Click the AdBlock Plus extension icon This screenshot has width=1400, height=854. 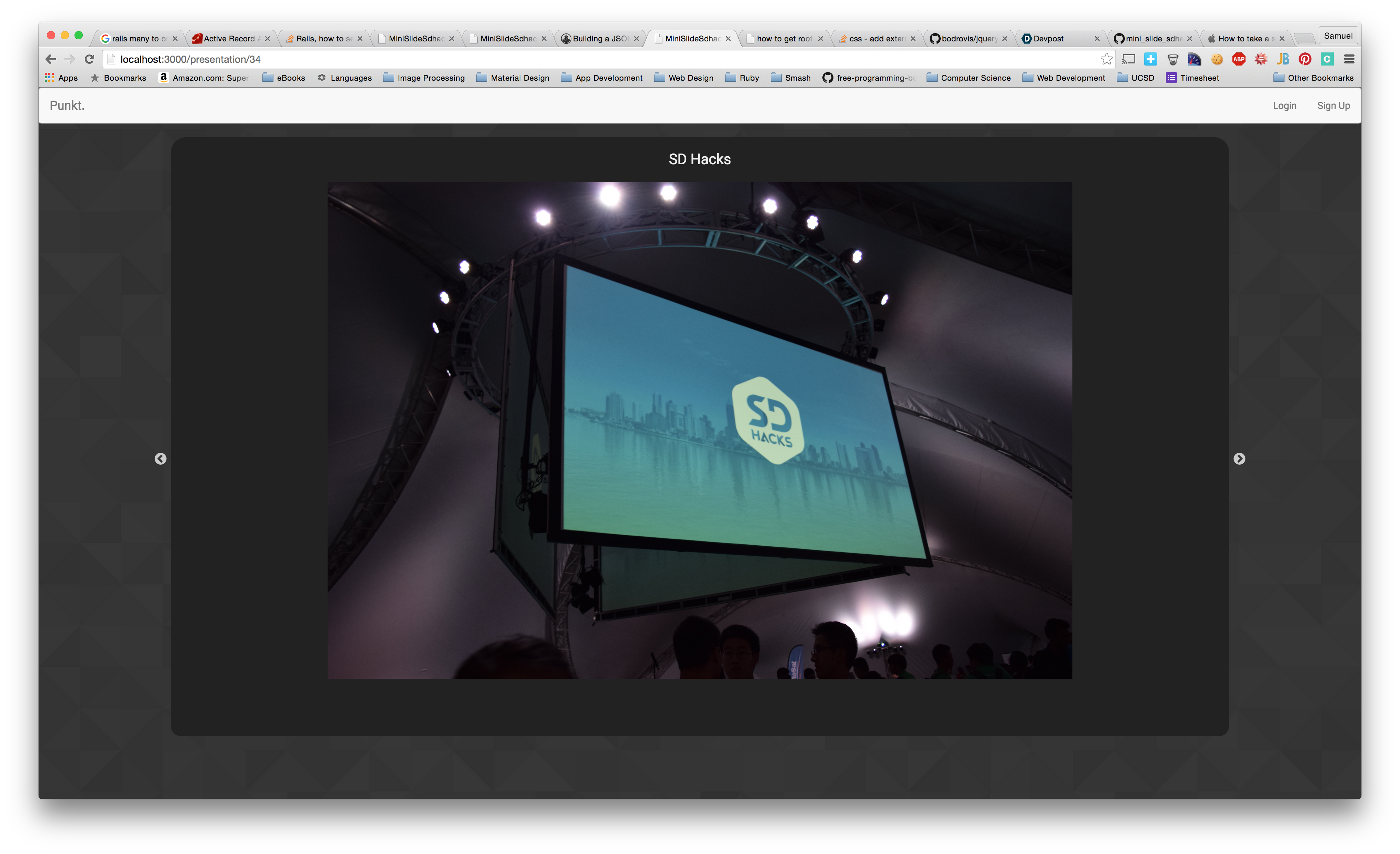[1239, 59]
